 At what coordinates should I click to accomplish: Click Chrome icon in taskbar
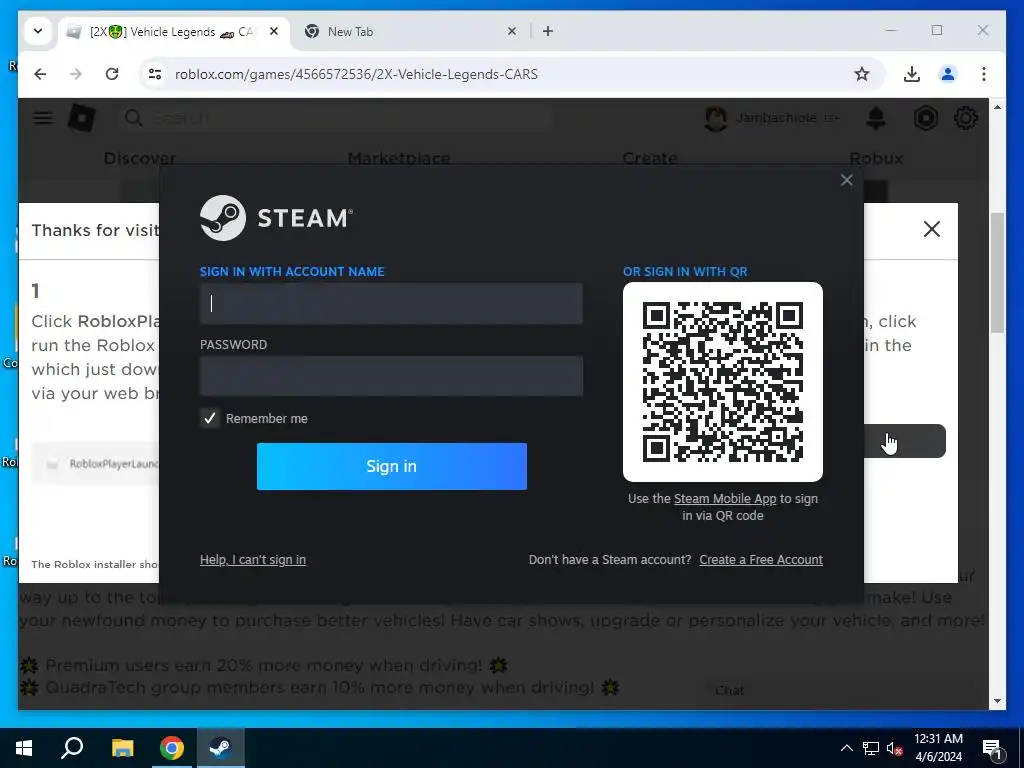point(172,748)
